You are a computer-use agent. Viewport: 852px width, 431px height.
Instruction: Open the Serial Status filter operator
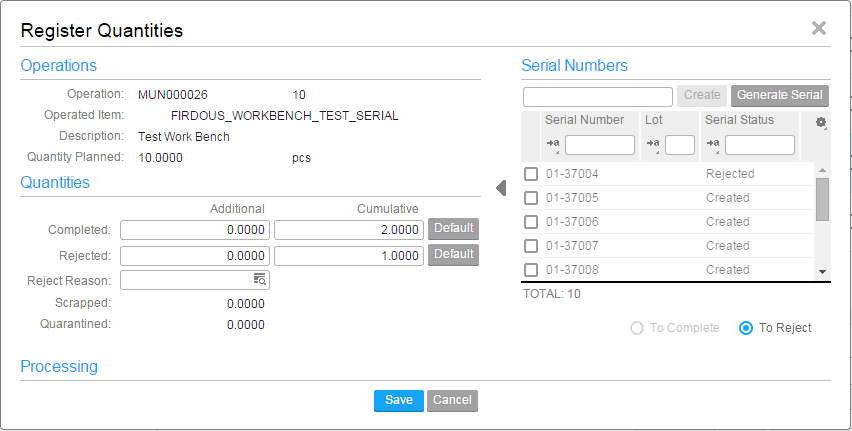point(713,146)
